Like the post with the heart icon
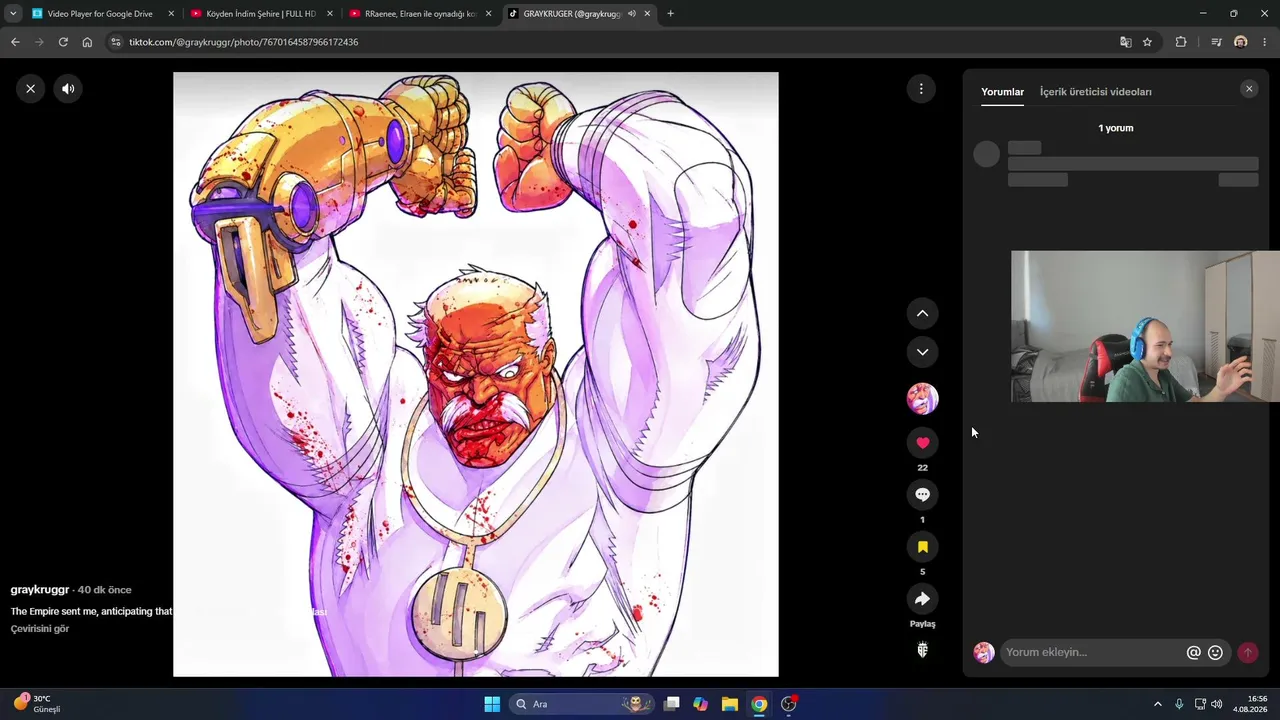The height and width of the screenshot is (720, 1280). pyautogui.click(x=922, y=443)
